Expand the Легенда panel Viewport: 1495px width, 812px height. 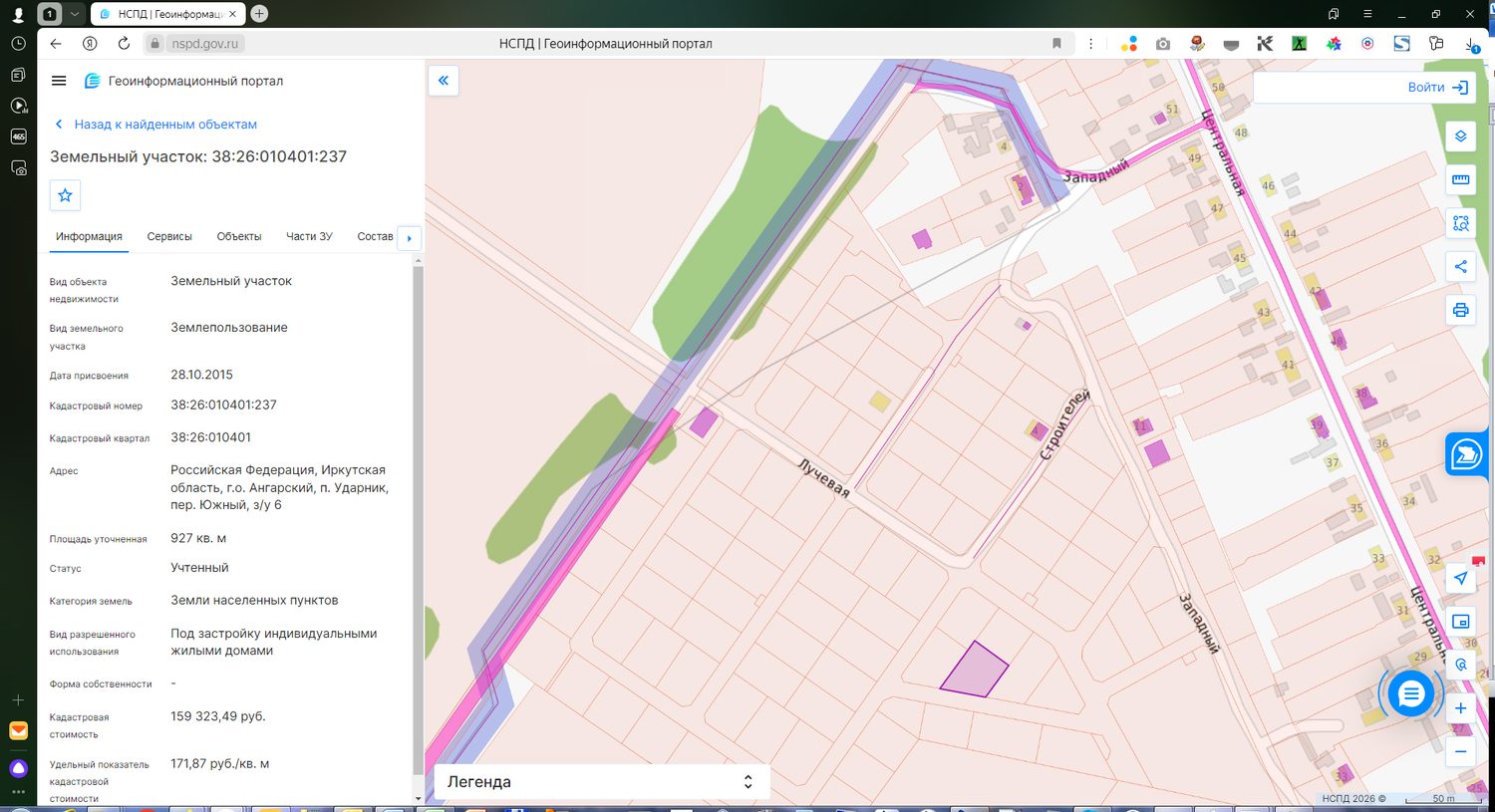coord(602,782)
